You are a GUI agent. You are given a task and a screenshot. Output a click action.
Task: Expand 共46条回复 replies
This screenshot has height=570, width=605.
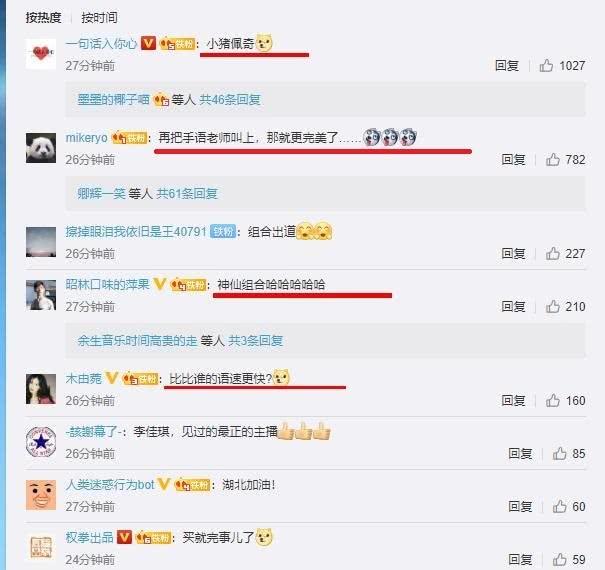tap(230, 100)
